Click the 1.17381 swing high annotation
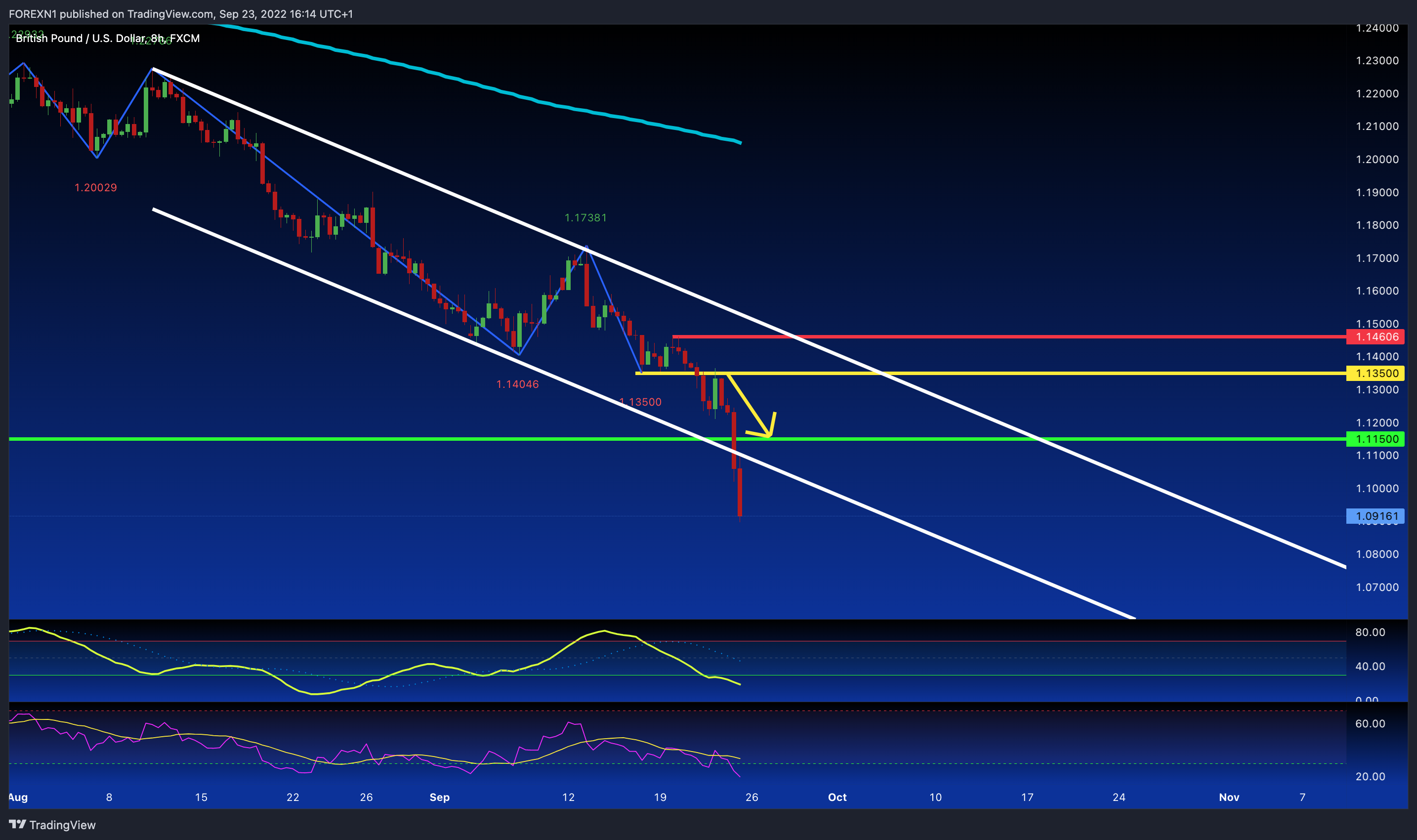 click(585, 217)
